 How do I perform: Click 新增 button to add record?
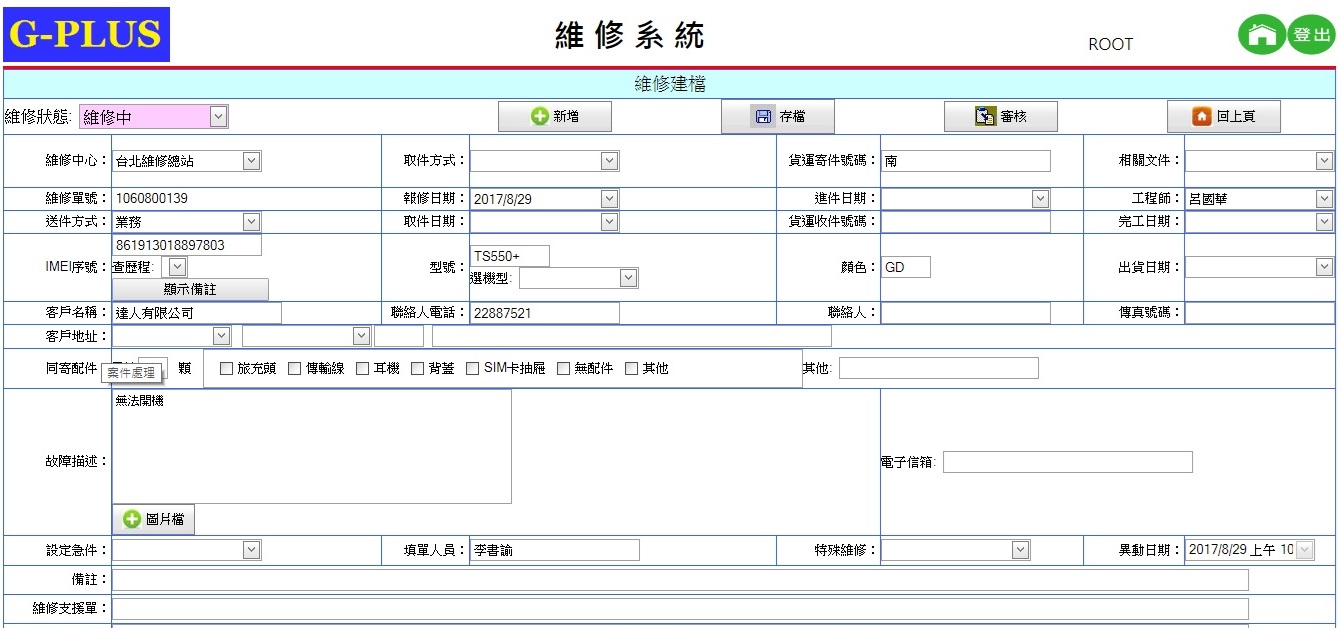coord(555,117)
